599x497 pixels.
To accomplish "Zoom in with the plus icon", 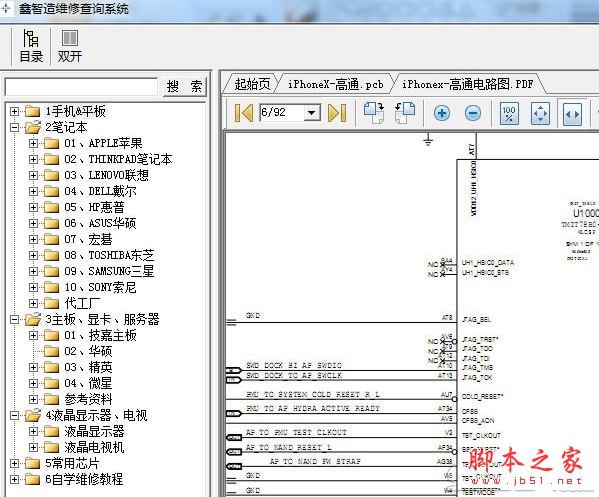I will tap(442, 113).
